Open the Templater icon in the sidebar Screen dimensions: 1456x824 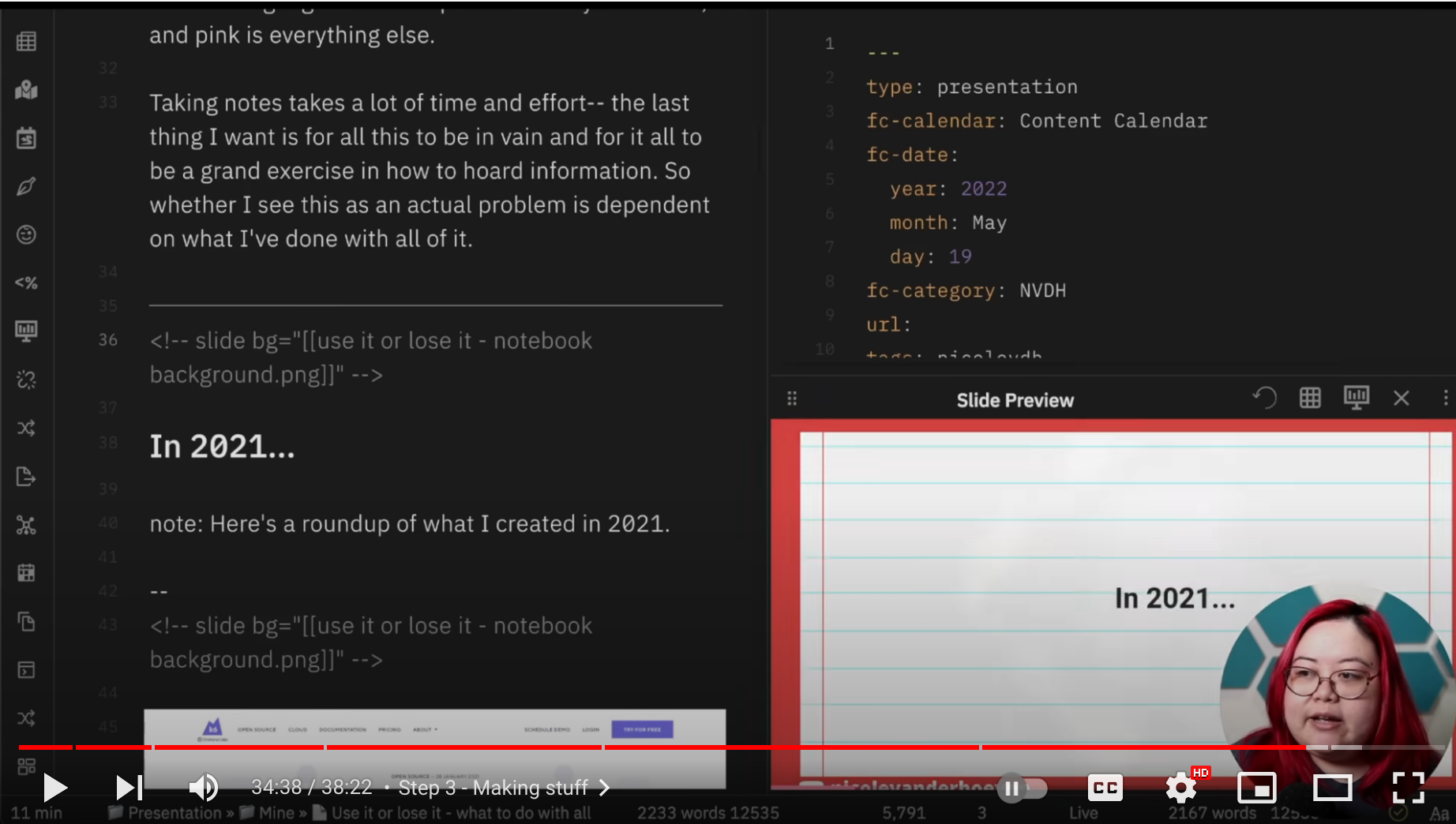pyautogui.click(x=26, y=283)
